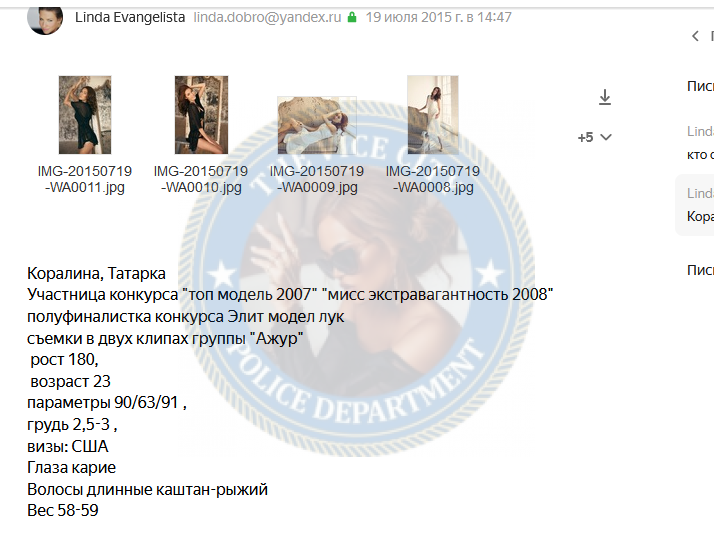Expand the +5 more attachments chevron
Image resolution: width=714 pixels, height=557 pixels.
pyautogui.click(x=606, y=137)
